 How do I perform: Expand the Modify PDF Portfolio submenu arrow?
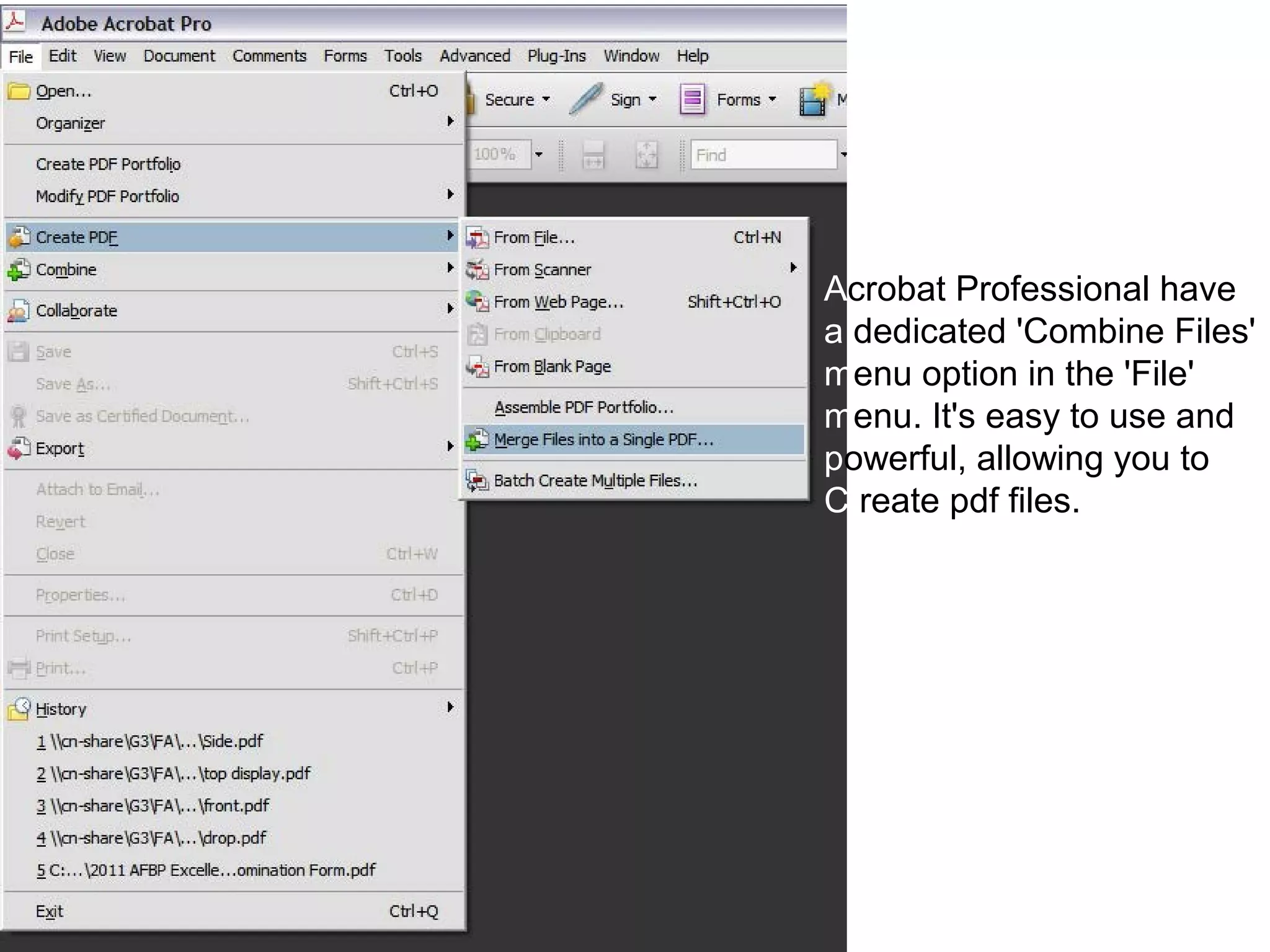tap(451, 194)
